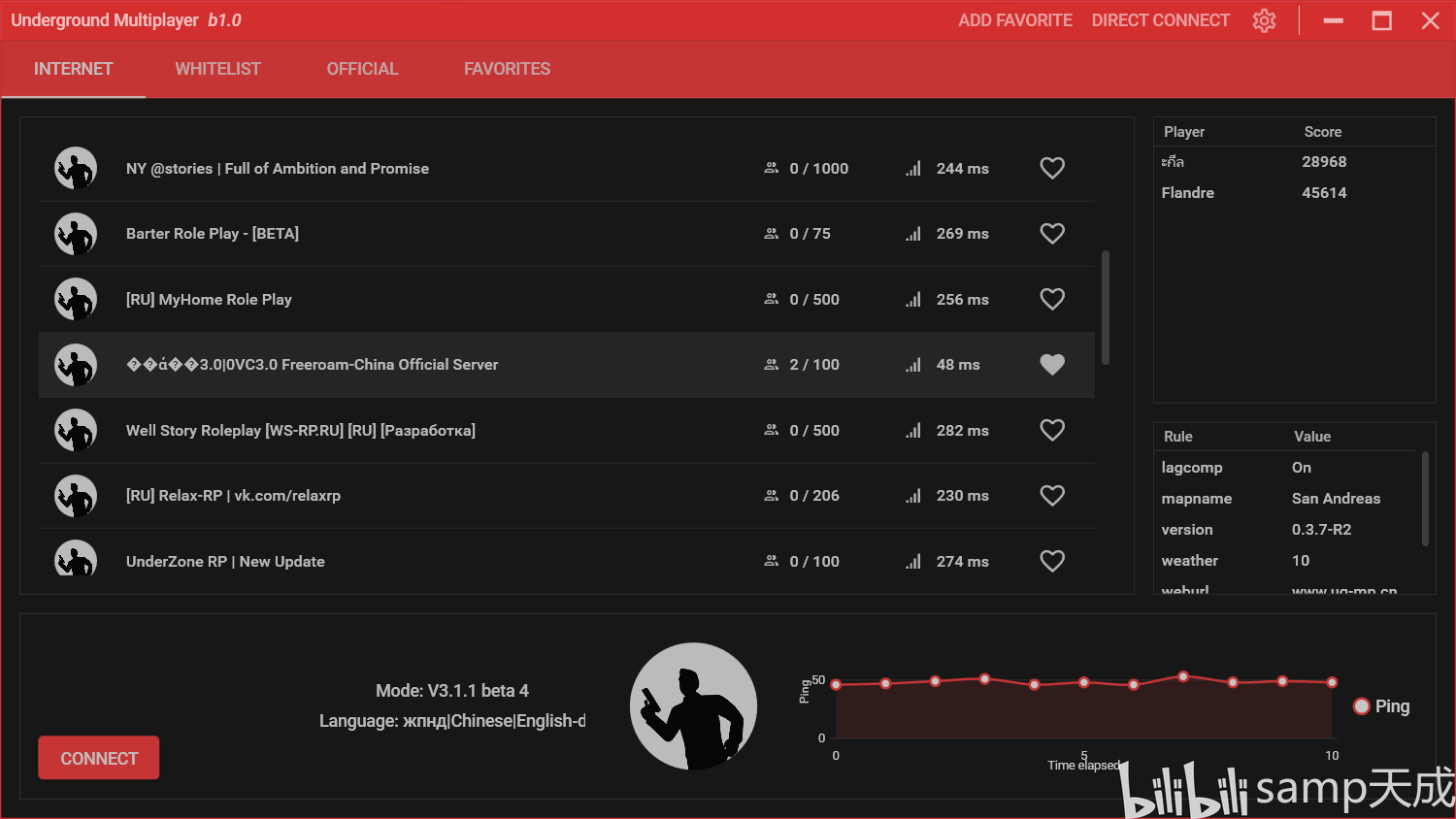1456x819 pixels.
Task: Select NY @stories server row
Action: click(567, 168)
